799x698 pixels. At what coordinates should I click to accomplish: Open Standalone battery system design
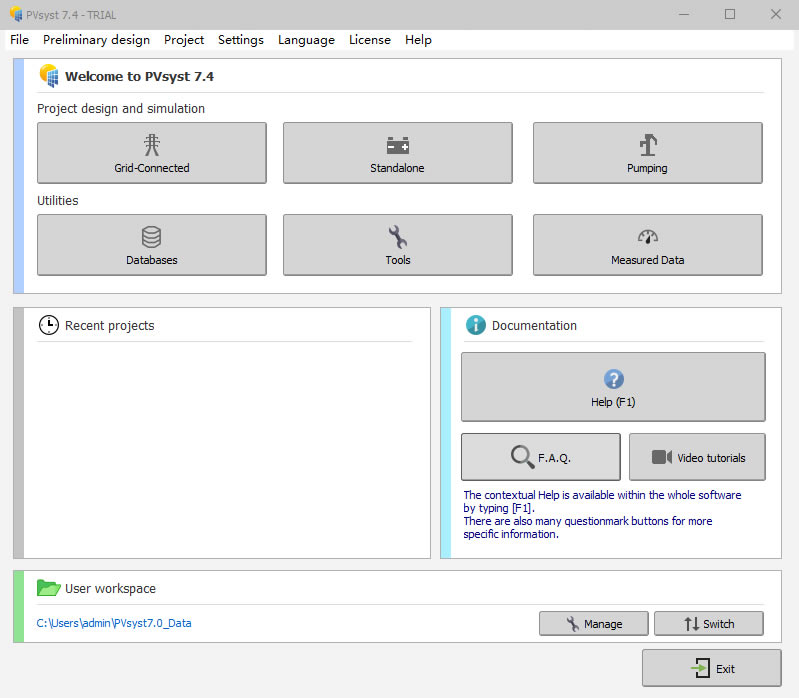(x=397, y=153)
